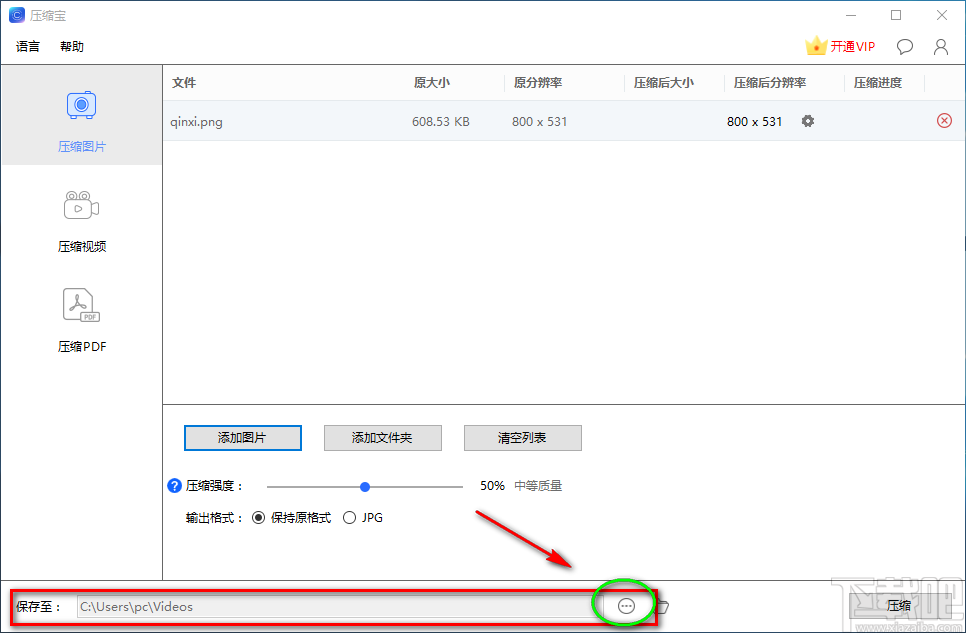Viewport: 966px width, 633px height.
Task: Select the 保持原格式 radio button
Action: tap(259, 517)
